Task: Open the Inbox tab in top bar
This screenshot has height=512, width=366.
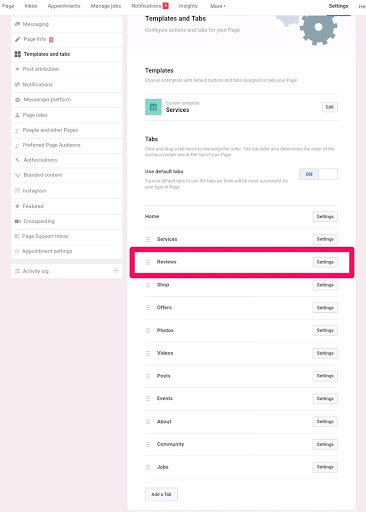Action: [31, 6]
